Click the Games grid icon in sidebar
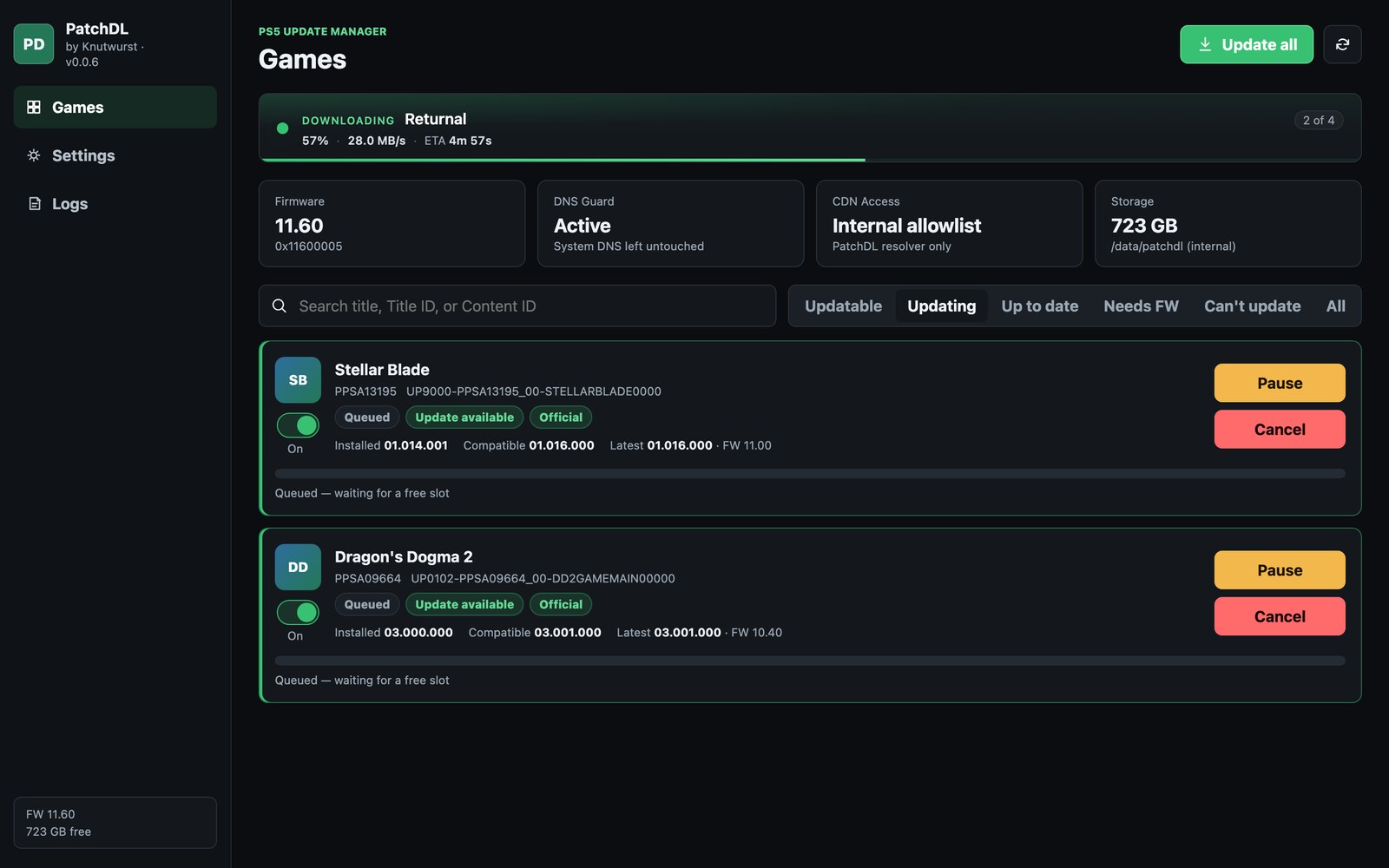This screenshot has width=1389, height=868. coord(34,107)
